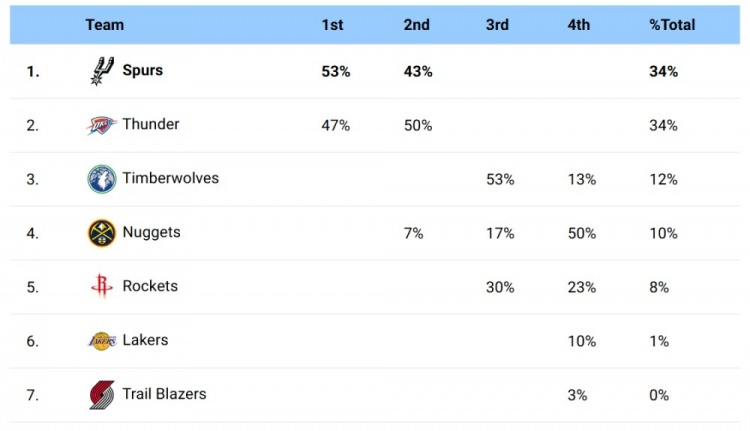Select Nuggets' 50% fourth-place cell
Screen dimensions: 750x431
[x=582, y=233]
